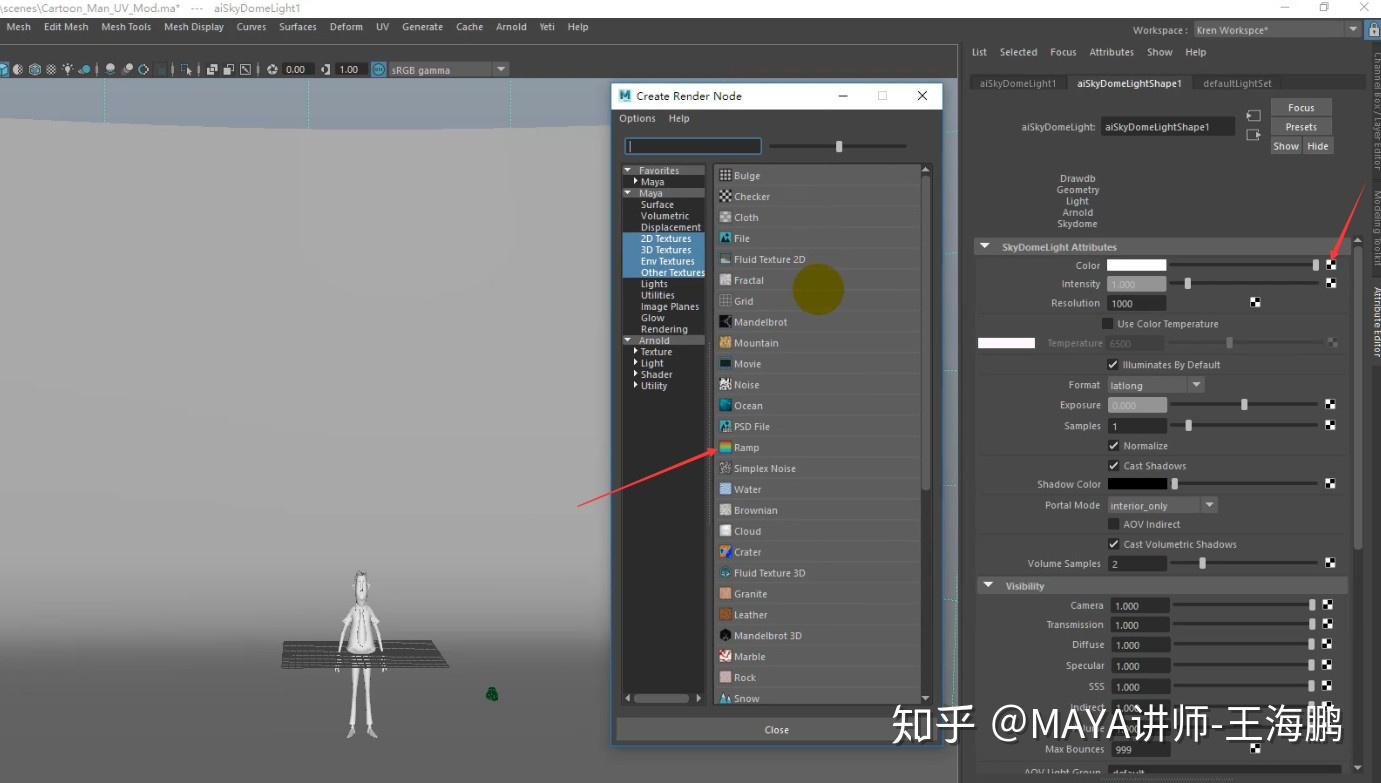
Task: Create a Ramp texture node
Action: point(745,447)
